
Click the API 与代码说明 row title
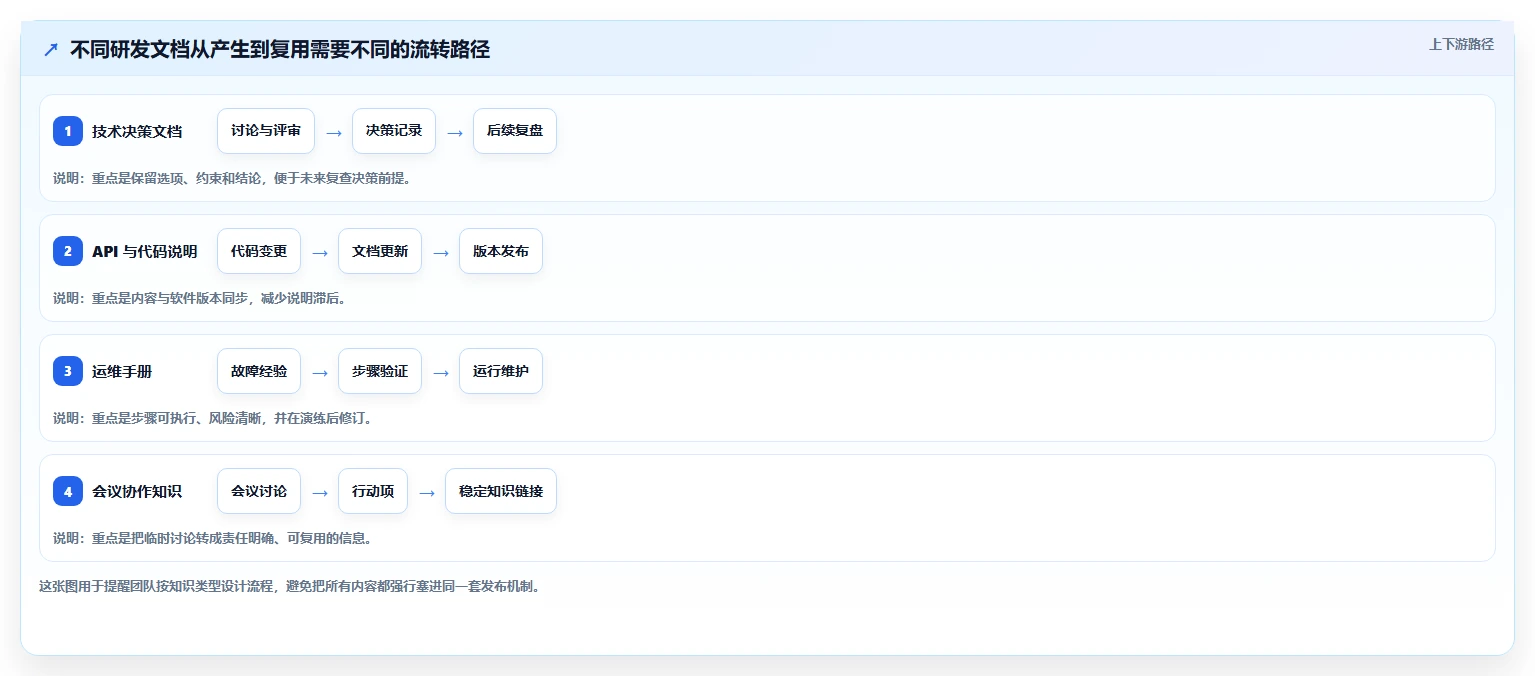[145, 251]
